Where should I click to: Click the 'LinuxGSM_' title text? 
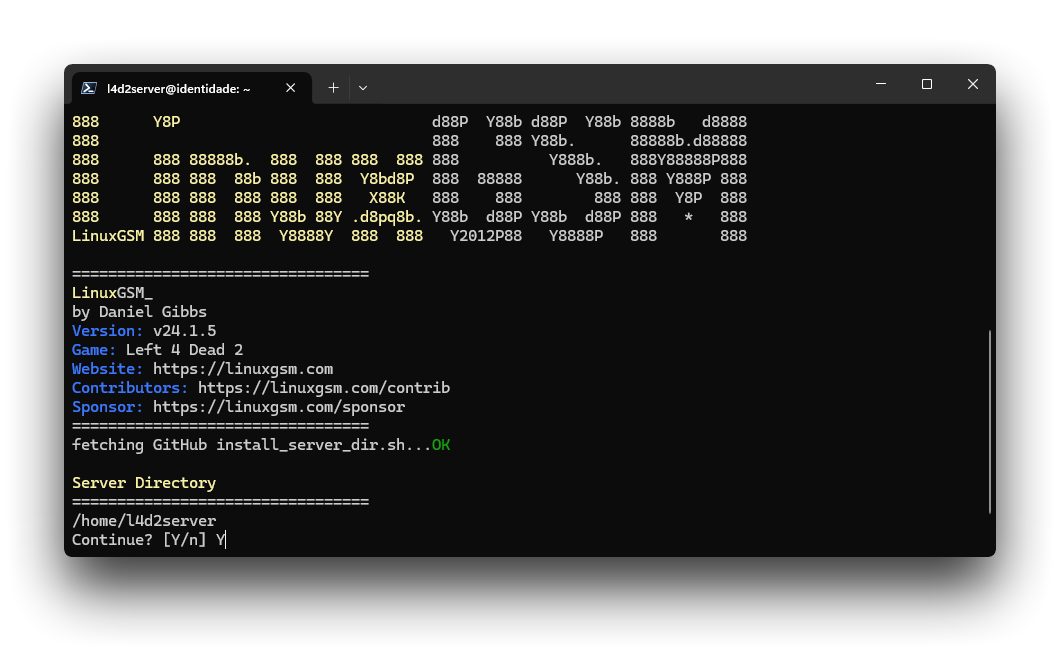(112, 293)
